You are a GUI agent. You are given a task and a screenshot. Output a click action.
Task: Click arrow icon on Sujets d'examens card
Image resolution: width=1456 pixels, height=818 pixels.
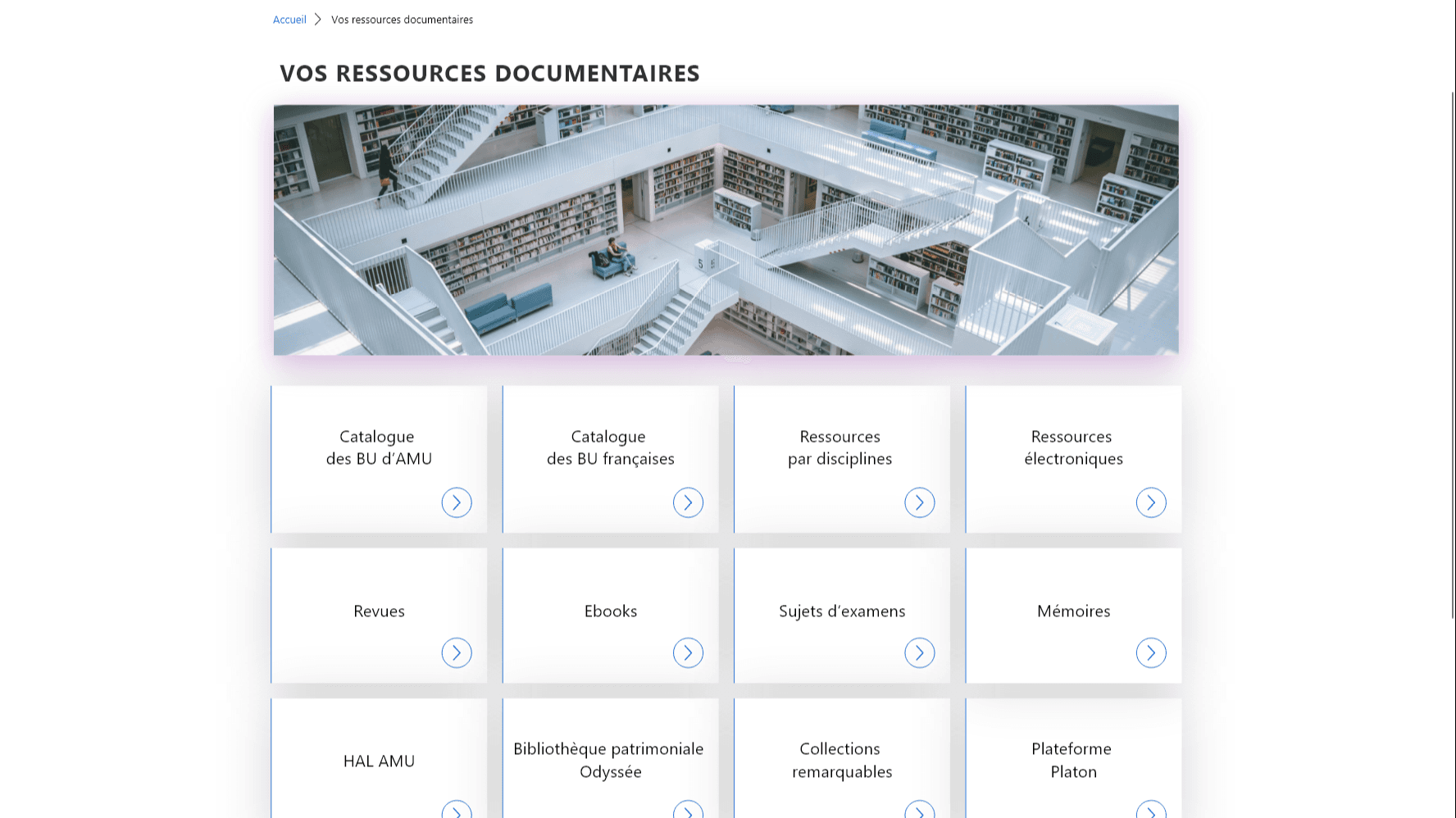(920, 652)
